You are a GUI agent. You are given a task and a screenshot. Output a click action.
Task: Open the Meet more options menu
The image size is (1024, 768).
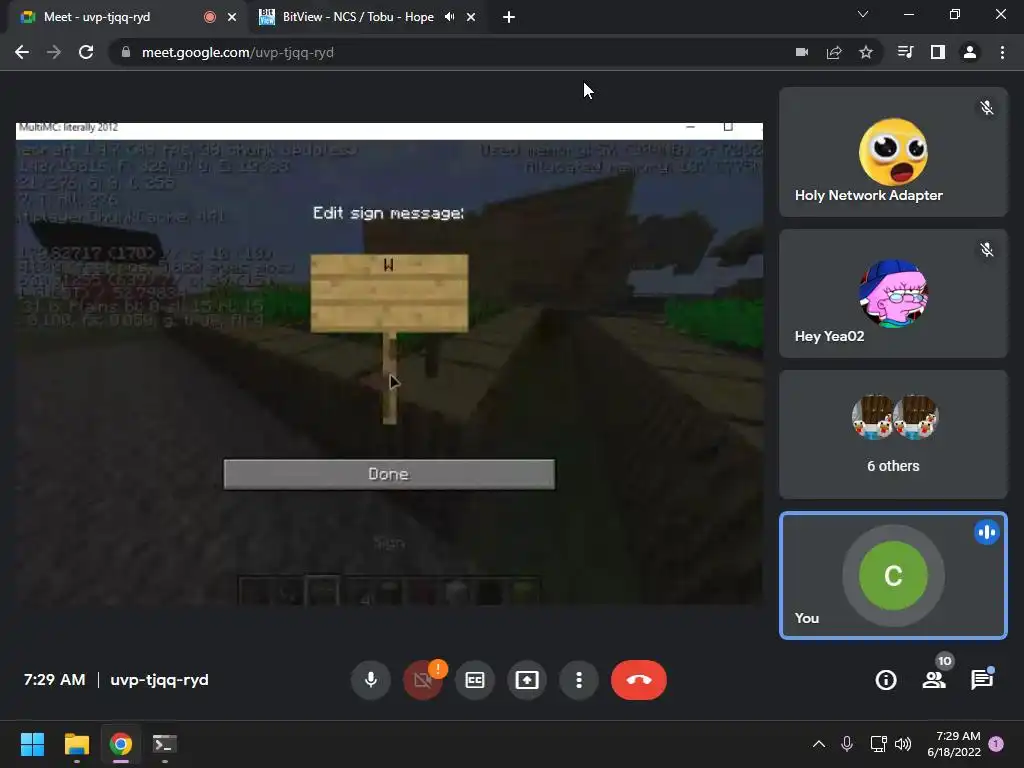579,680
